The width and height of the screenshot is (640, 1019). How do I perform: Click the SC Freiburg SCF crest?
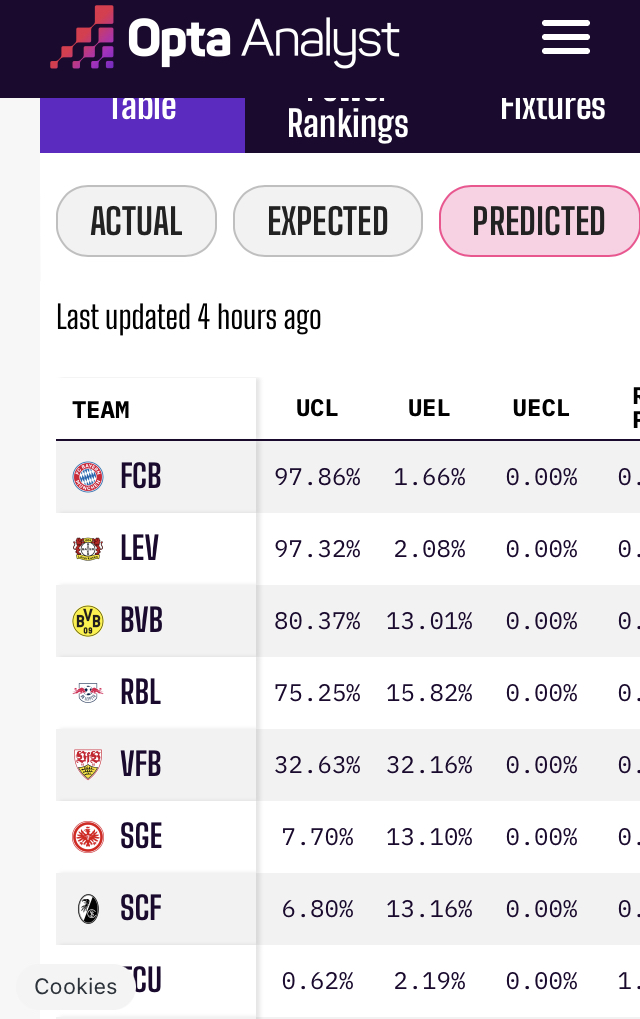(88, 909)
